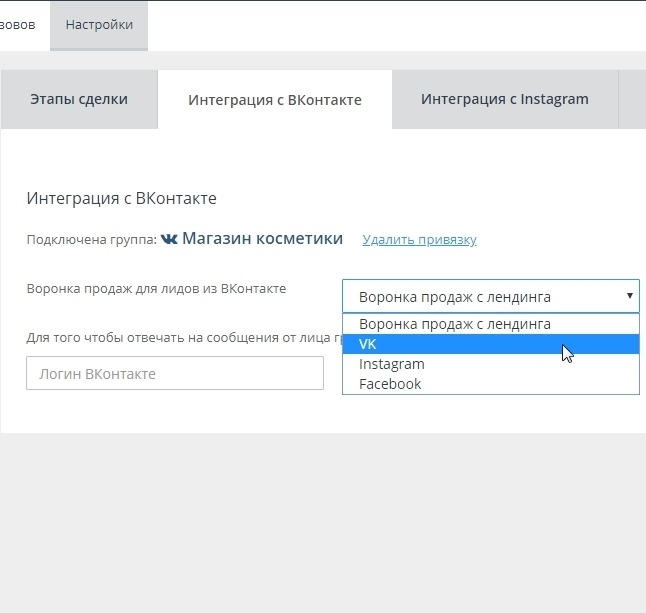
Task: Click the Удалить привязку link
Action: [x=419, y=239]
